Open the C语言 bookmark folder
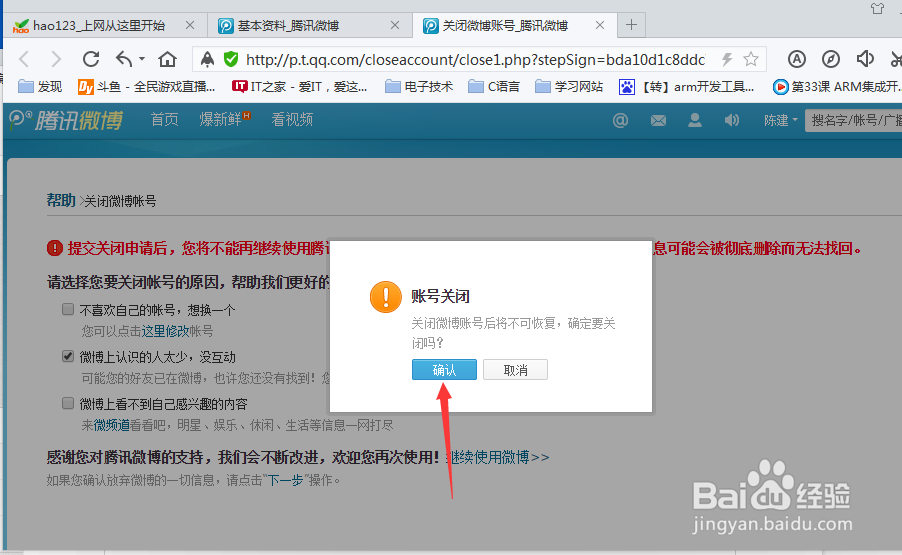This screenshot has height=555, width=902. tap(494, 87)
